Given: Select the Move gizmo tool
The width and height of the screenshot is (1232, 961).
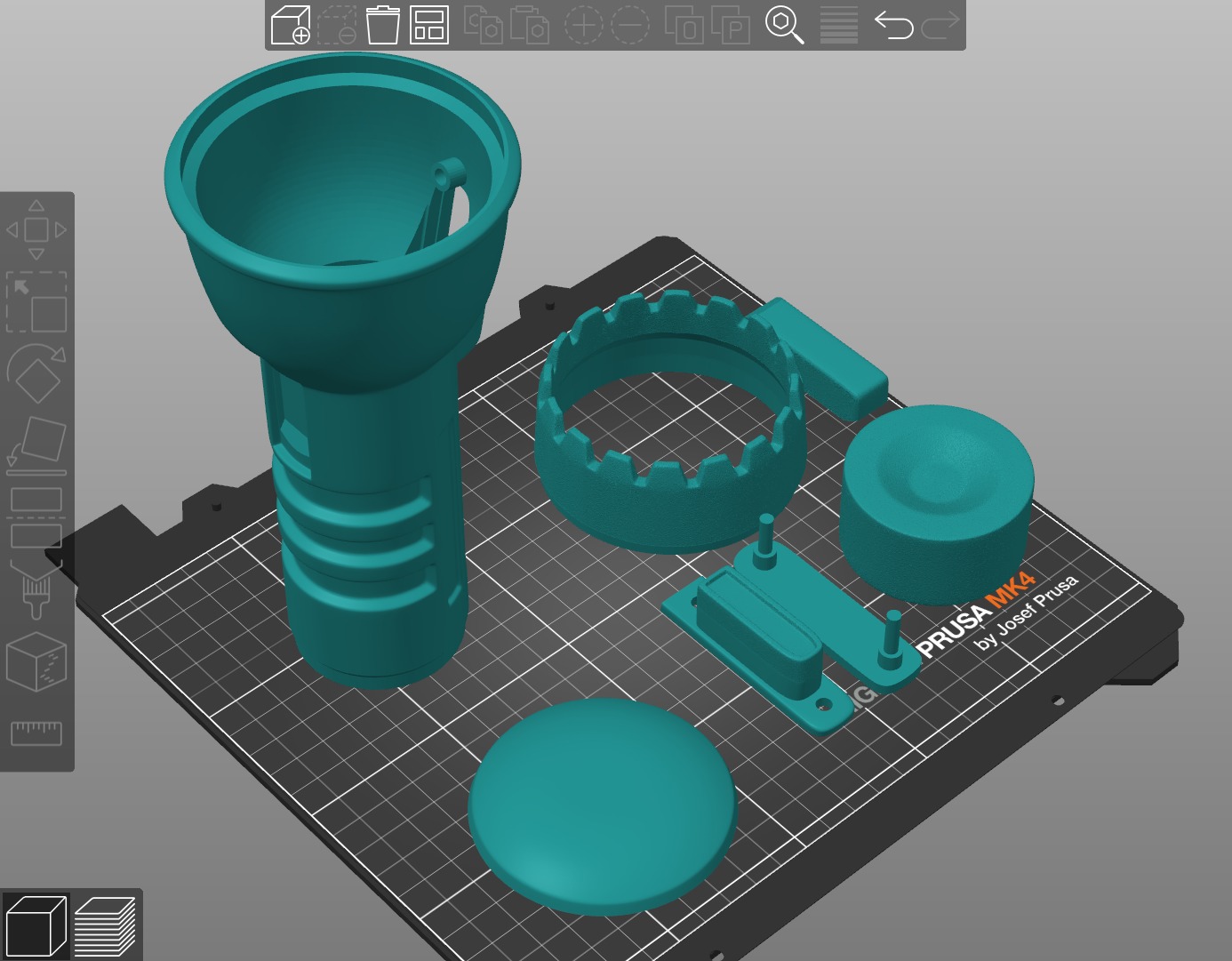Looking at the screenshot, I should click(36, 230).
